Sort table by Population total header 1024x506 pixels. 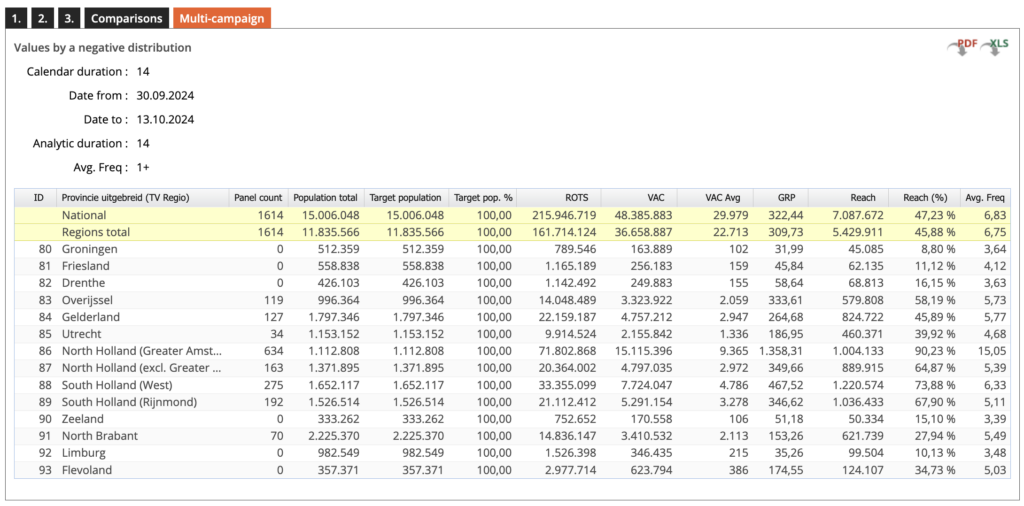[x=325, y=198]
